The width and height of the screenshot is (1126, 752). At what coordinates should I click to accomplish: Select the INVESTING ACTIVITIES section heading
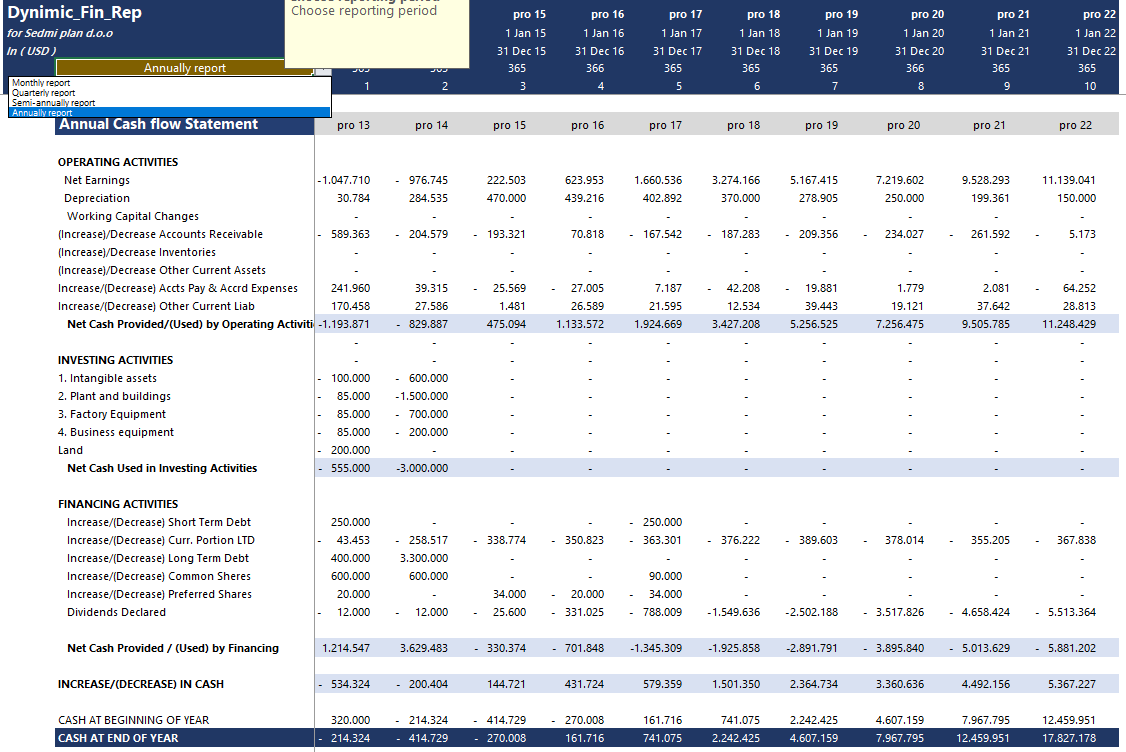(115, 360)
